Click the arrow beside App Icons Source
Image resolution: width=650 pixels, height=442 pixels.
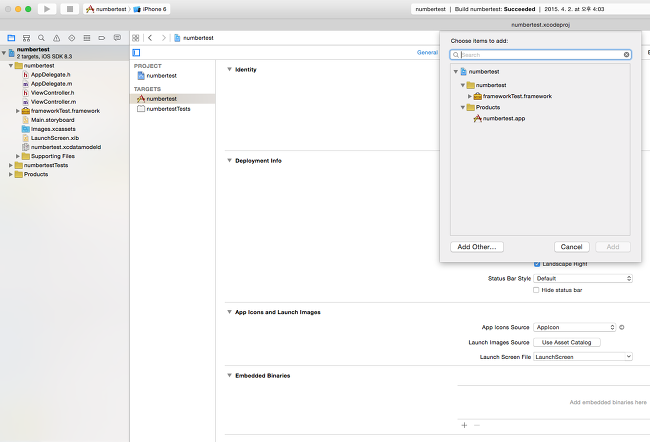[622, 327]
